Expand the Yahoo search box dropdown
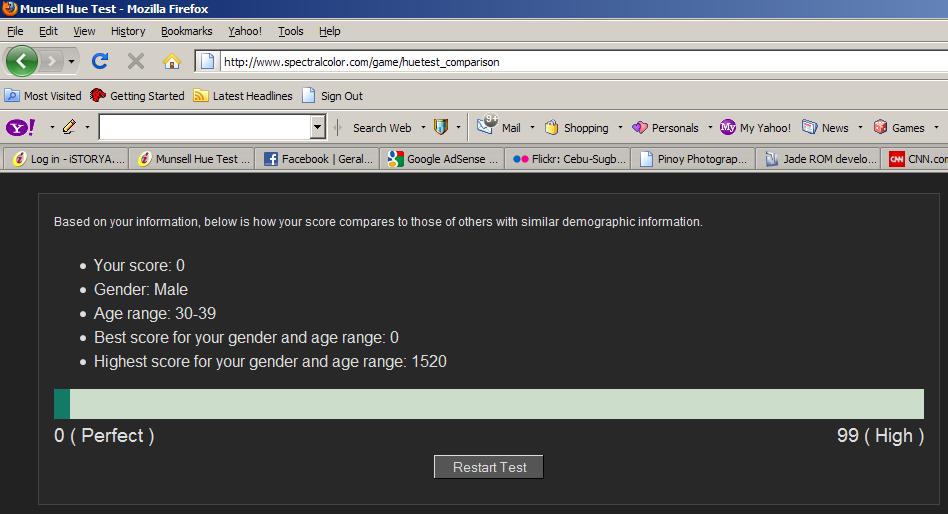The width and height of the screenshot is (948, 514). click(x=318, y=127)
